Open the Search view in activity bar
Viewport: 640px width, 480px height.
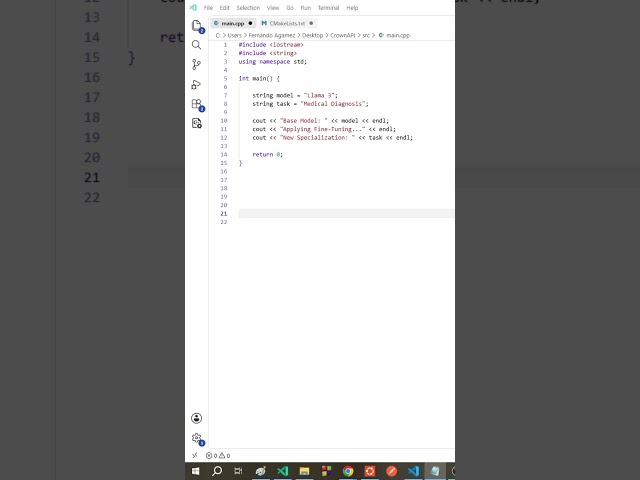[196, 45]
